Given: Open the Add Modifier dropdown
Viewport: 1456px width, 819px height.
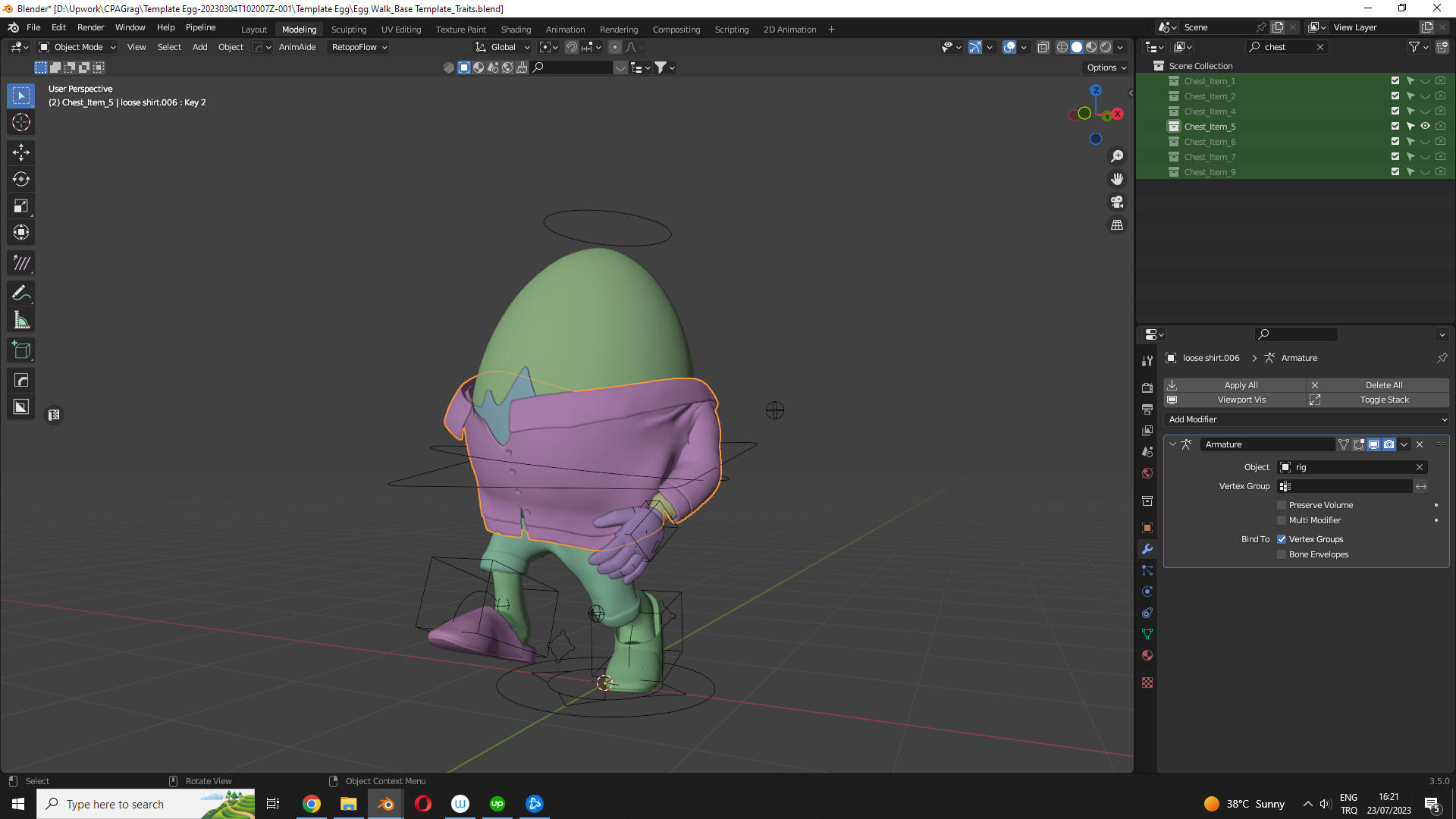Looking at the screenshot, I should click(x=1307, y=419).
